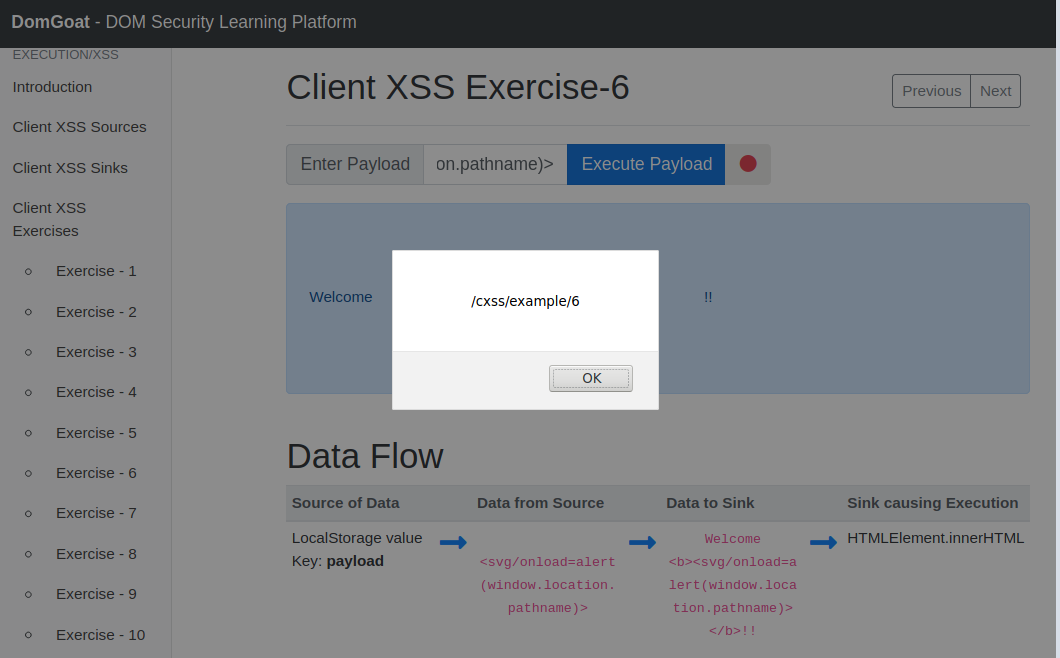Click OK in the alert dialog

590,378
